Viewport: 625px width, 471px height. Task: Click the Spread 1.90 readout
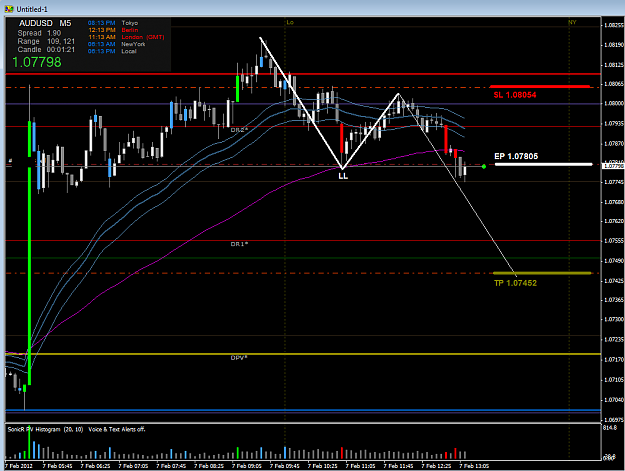pyautogui.click(x=39, y=33)
